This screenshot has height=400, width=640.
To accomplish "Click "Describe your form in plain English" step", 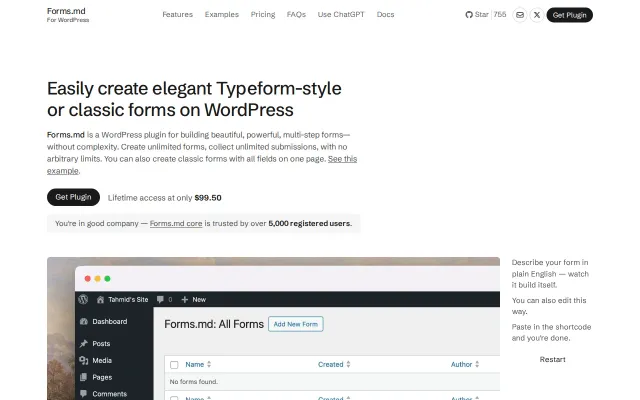I will pos(551,273).
